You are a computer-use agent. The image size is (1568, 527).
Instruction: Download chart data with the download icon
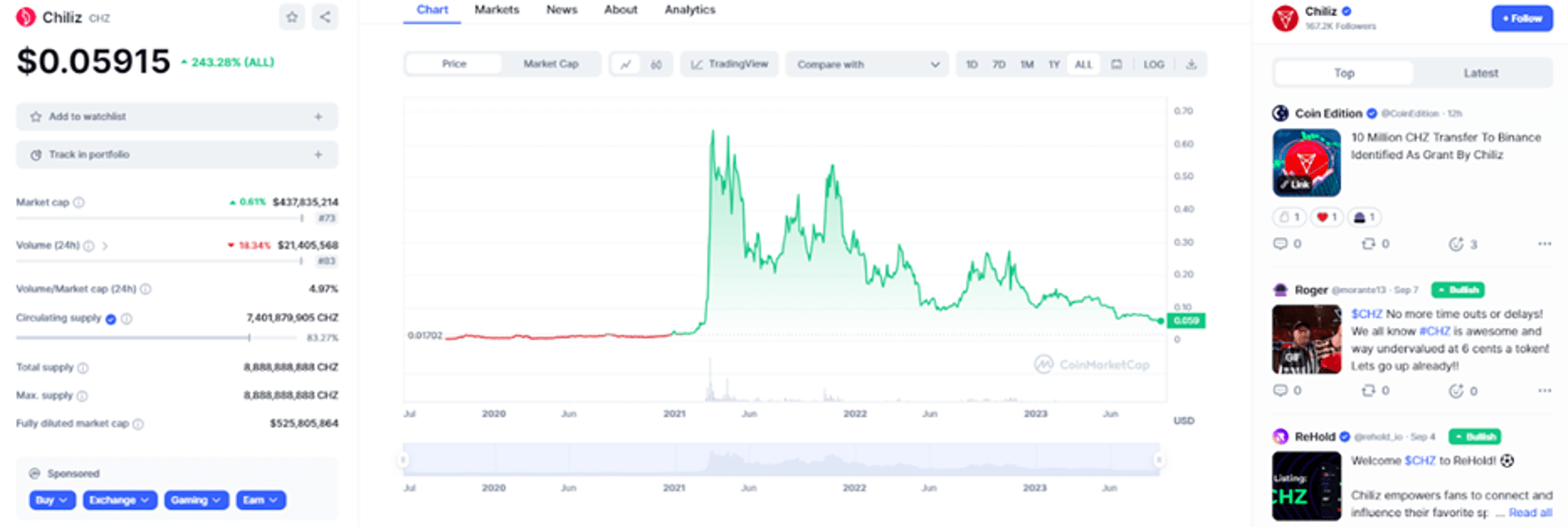[1191, 65]
